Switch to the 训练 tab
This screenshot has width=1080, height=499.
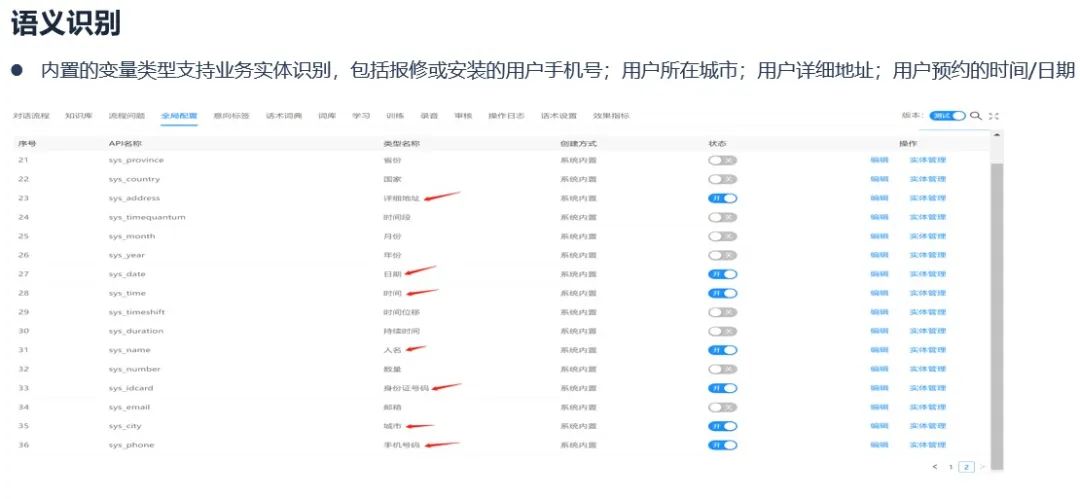click(x=395, y=116)
